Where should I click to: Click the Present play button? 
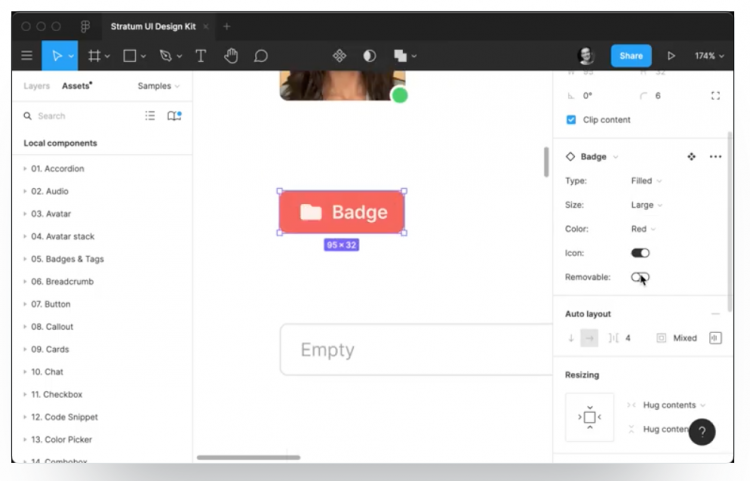pos(671,56)
